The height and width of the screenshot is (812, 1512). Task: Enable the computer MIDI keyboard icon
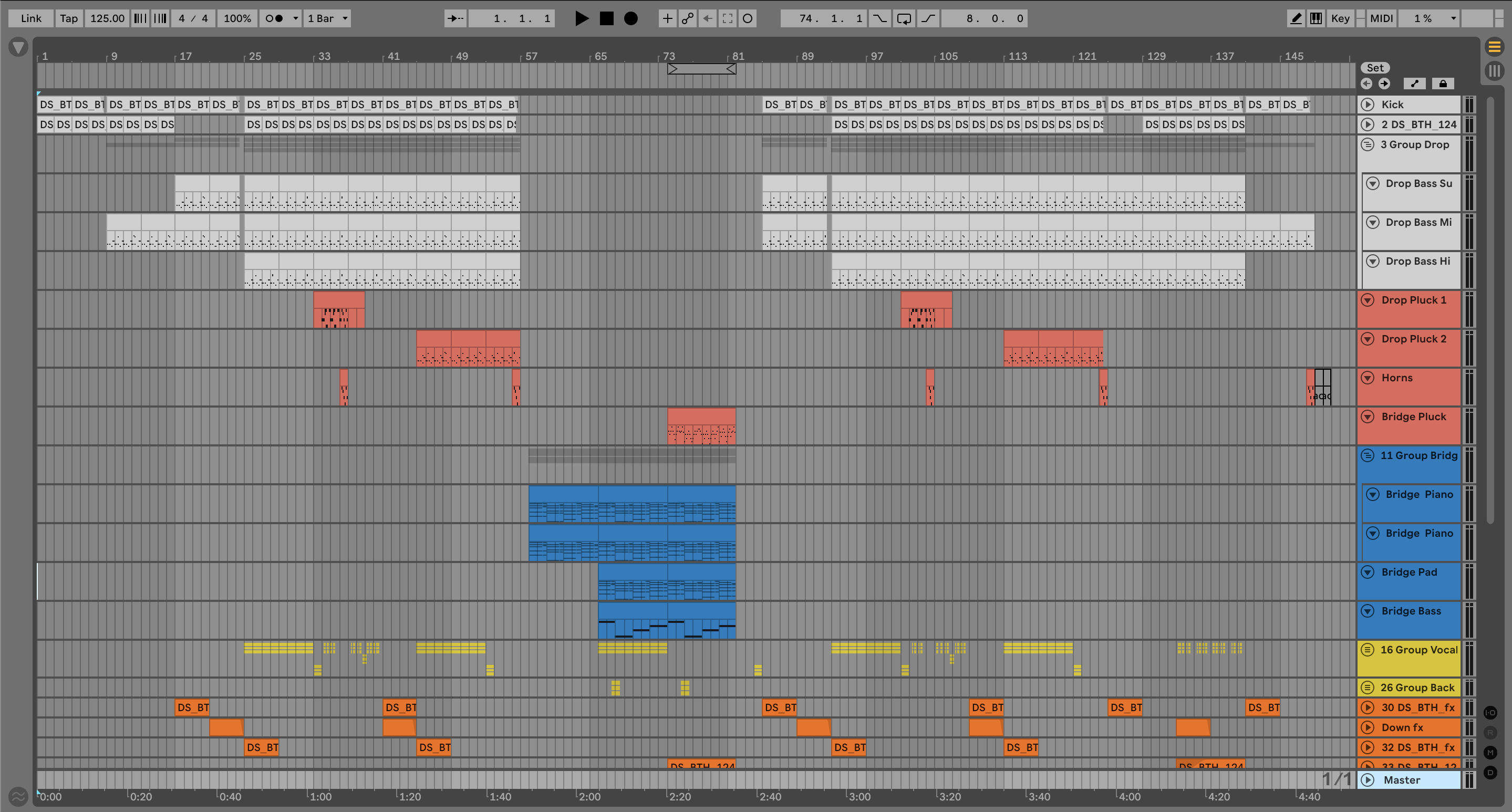point(1316,18)
